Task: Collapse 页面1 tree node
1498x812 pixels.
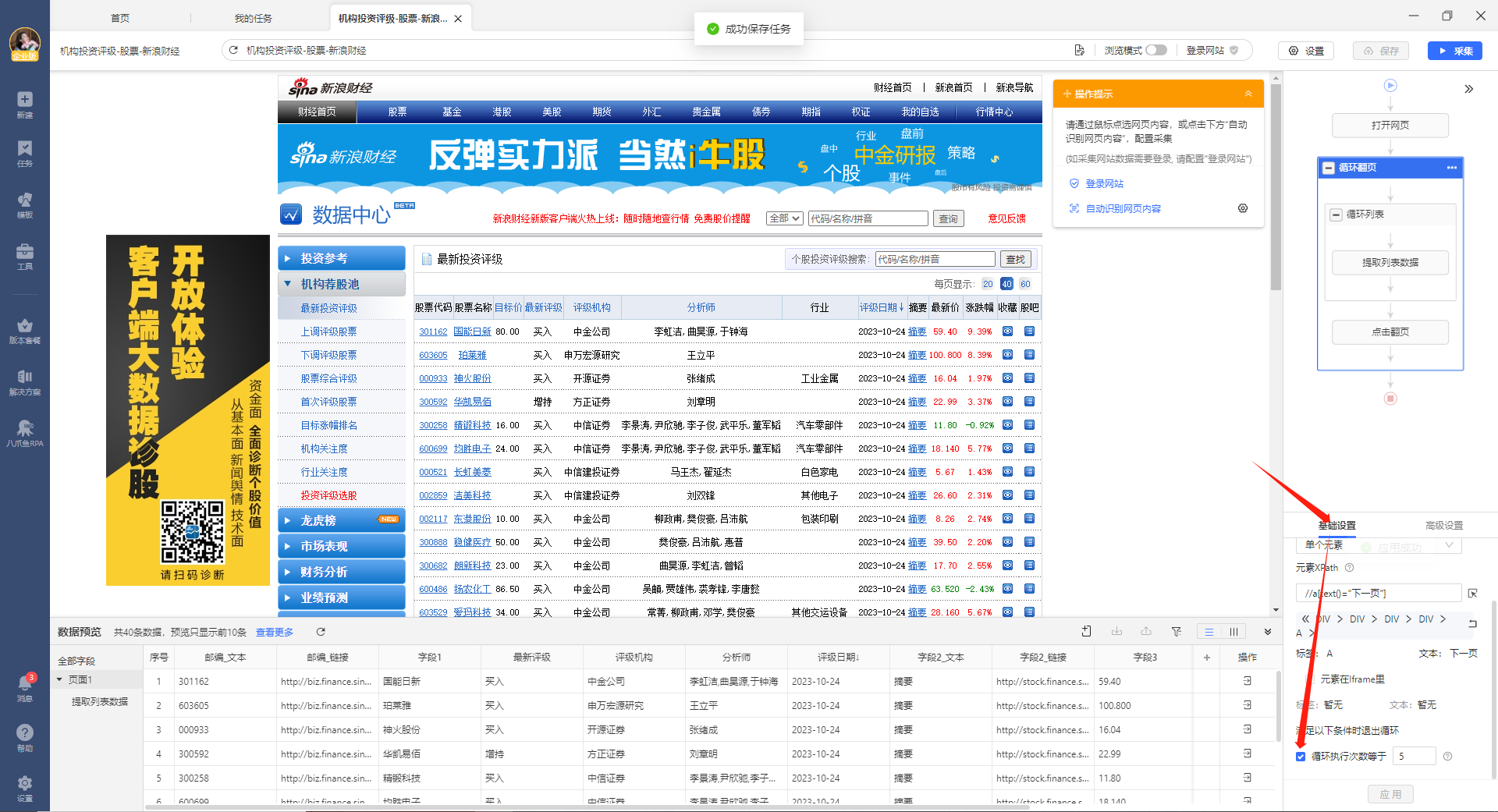Action: click(59, 680)
